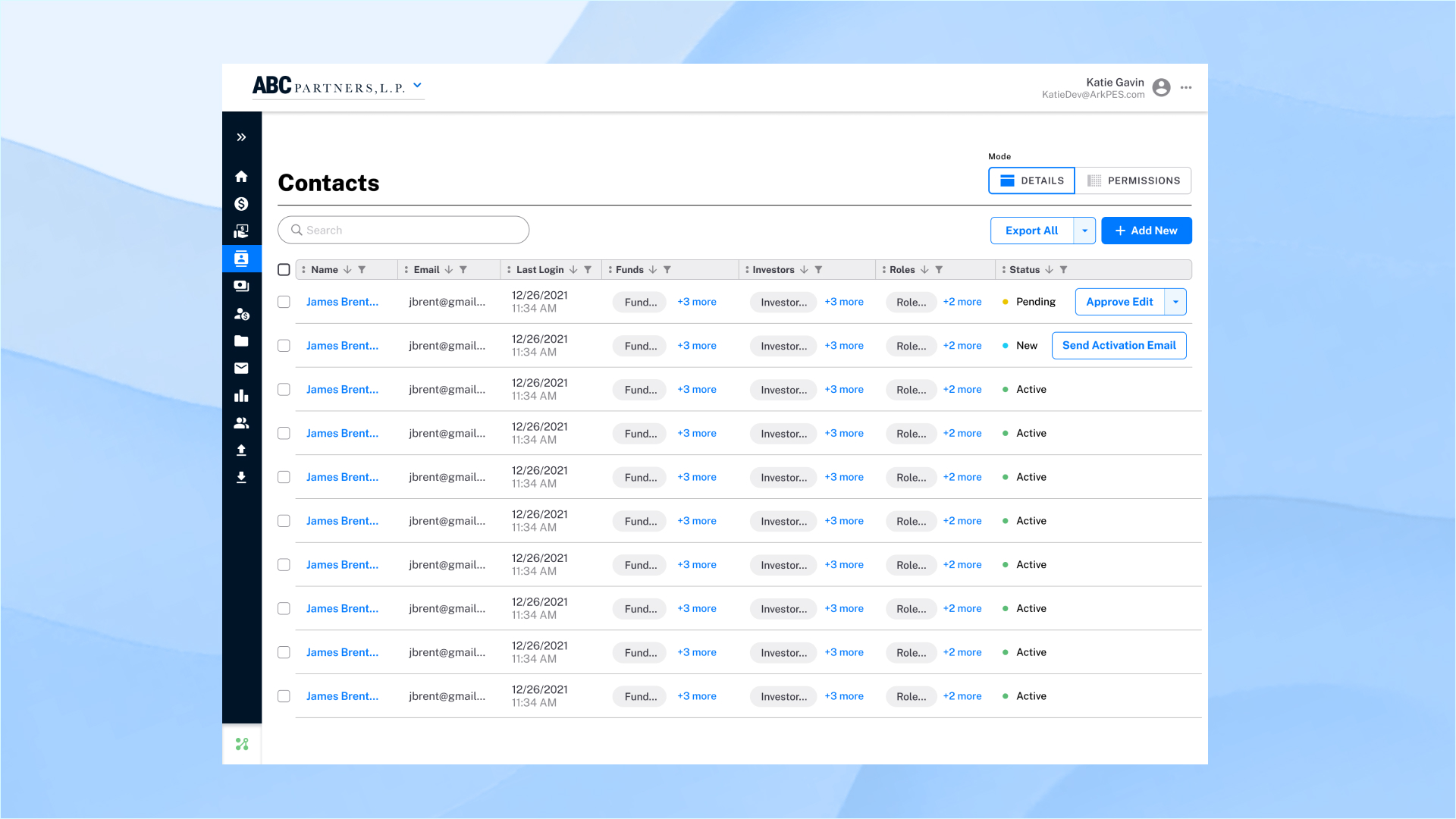The image size is (1456, 819).
Task: Expand the sidebar with double chevron
Action: [x=241, y=137]
